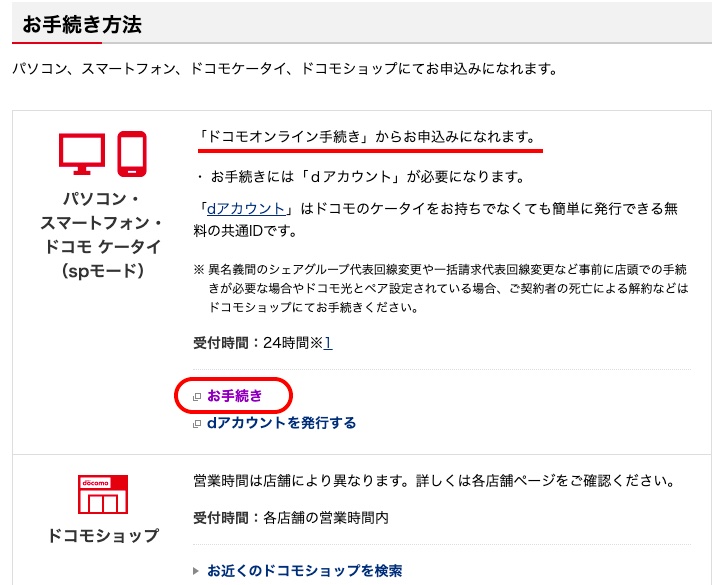Click the docomo shop storefront icon
The width and height of the screenshot is (717, 585).
(x=103, y=494)
